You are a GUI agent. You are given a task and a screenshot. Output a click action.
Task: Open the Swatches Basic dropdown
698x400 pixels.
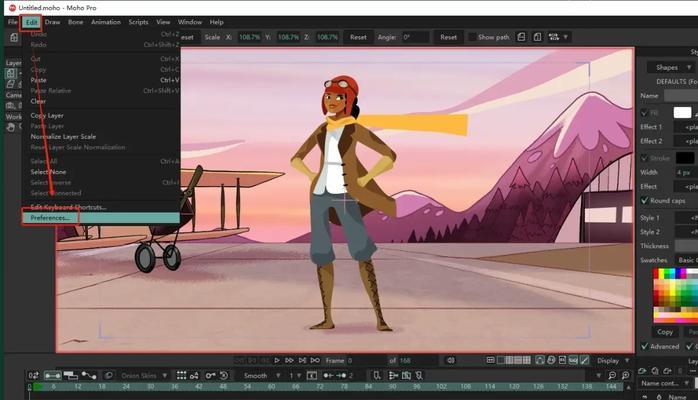(x=686, y=260)
